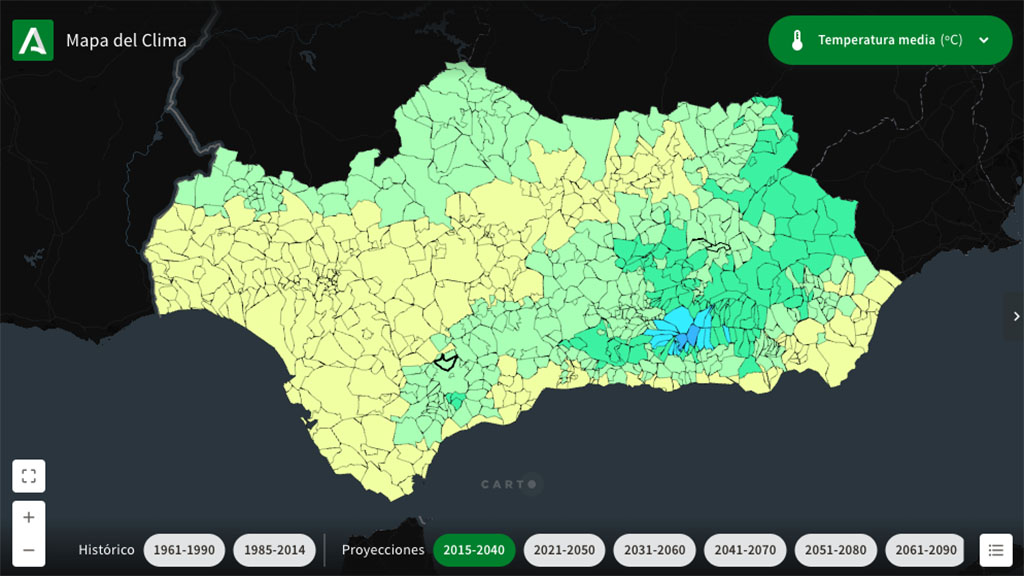Zoom out with the minus button

(29, 550)
